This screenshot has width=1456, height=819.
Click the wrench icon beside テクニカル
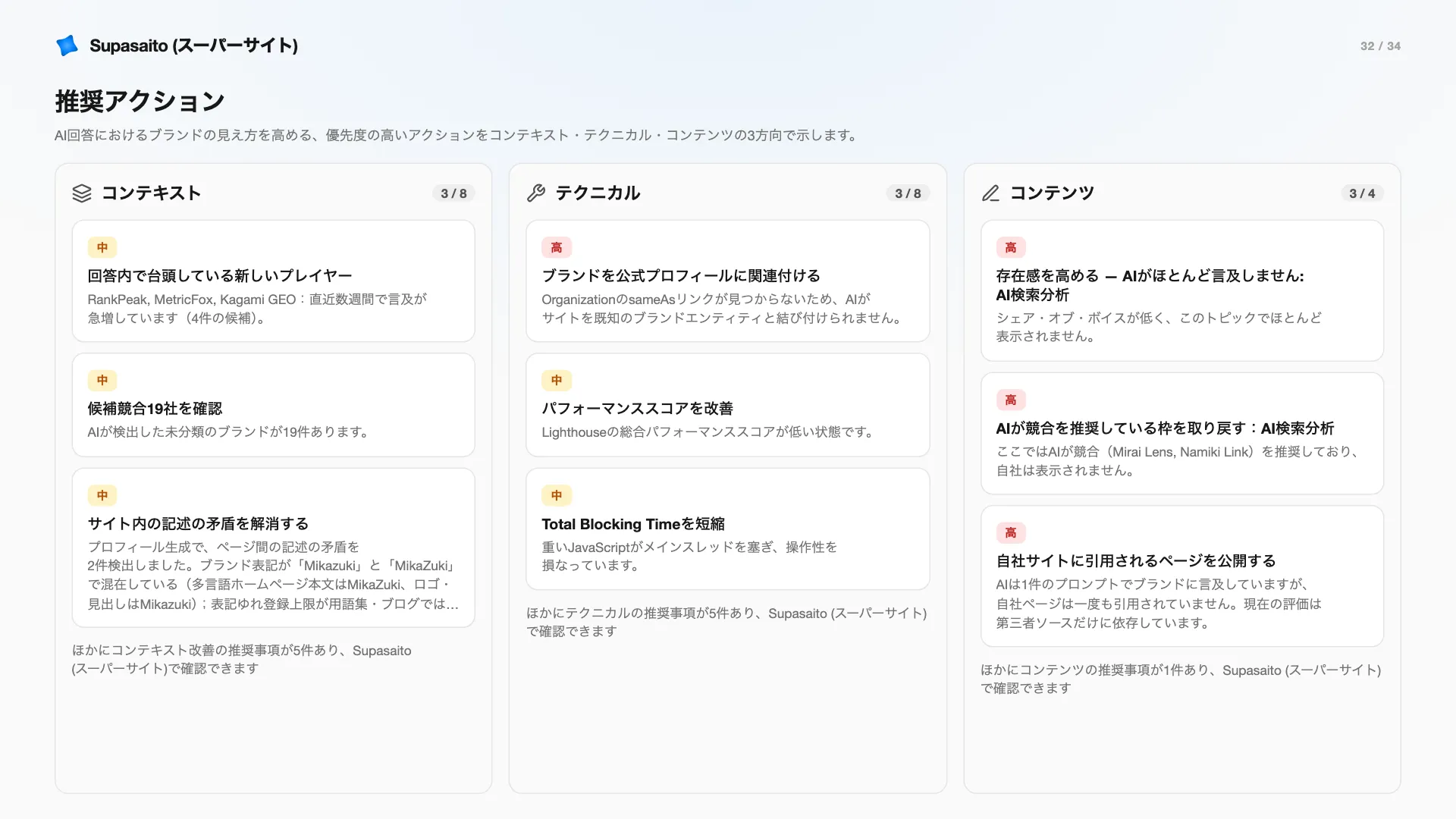point(536,193)
